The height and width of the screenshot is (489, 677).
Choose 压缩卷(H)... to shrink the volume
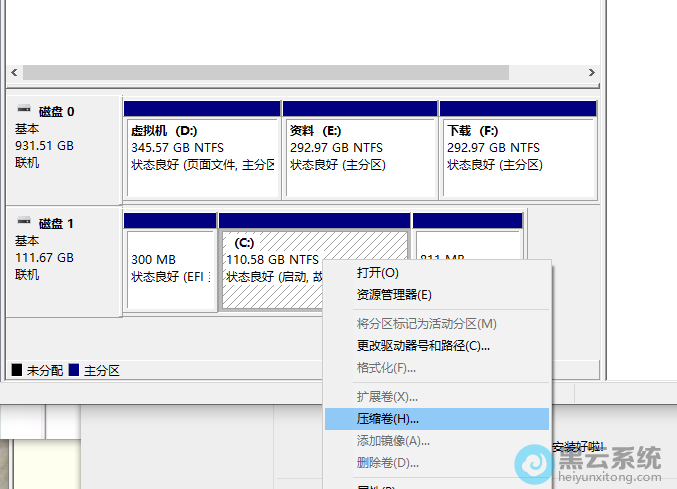388,419
